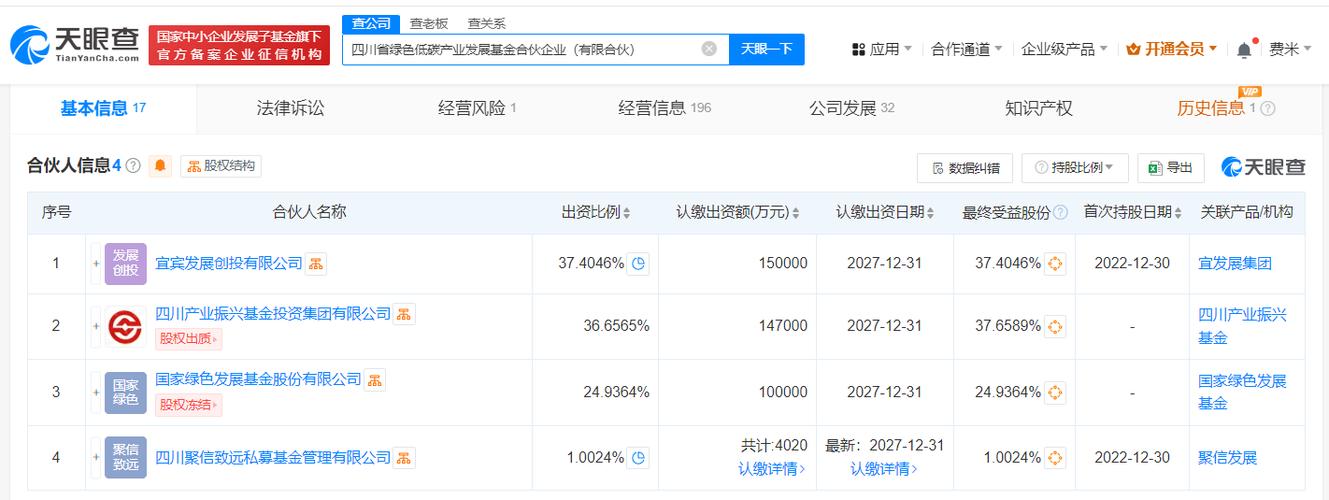The height and width of the screenshot is (500, 1329).
Task: Open 认缴详情 link under 最新: 2027-12-31
Action: (x=884, y=468)
